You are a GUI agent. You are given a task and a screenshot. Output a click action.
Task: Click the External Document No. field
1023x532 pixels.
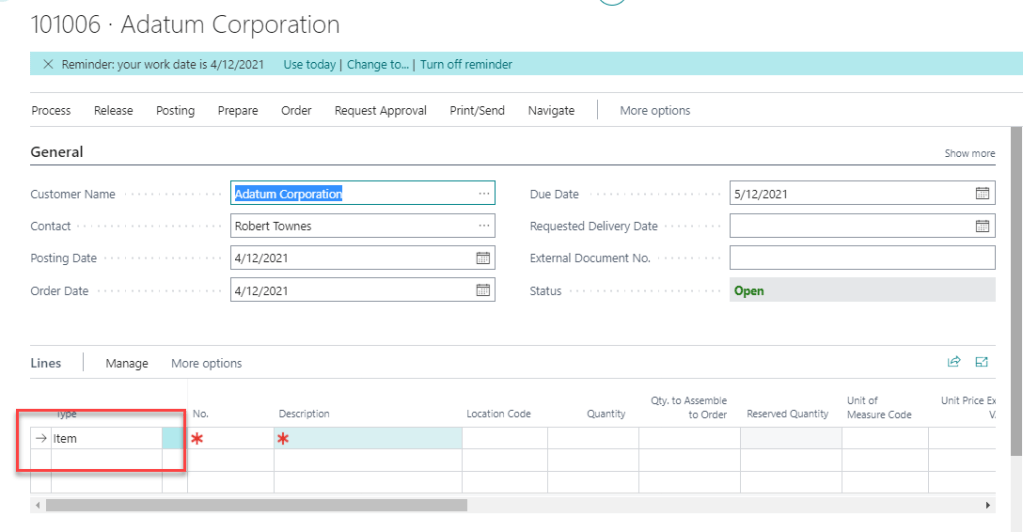tap(862, 258)
